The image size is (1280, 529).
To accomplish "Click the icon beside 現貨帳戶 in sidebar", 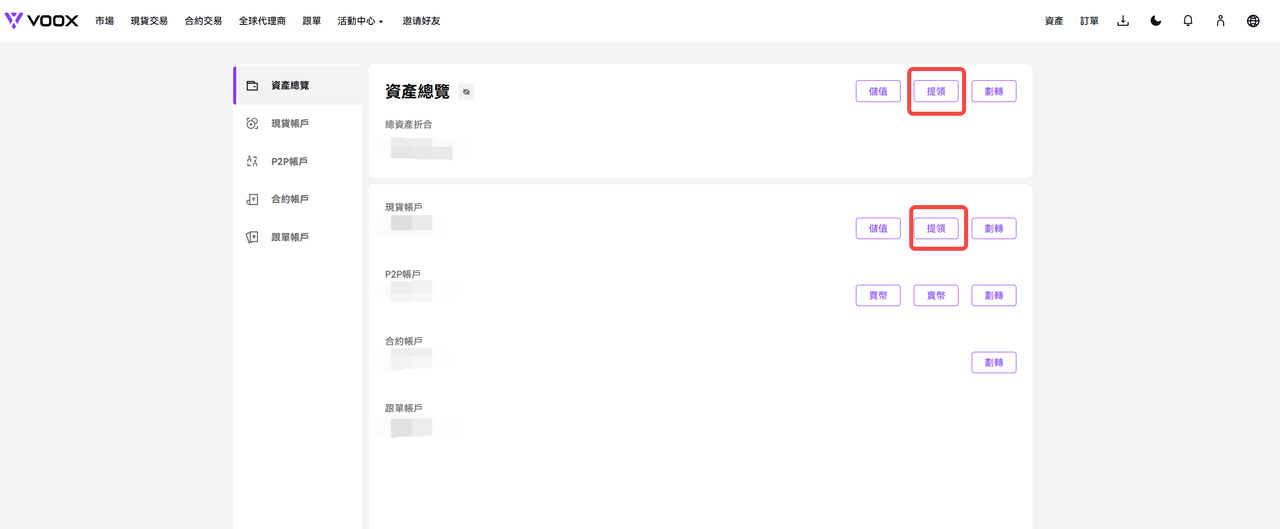I will pos(252,123).
